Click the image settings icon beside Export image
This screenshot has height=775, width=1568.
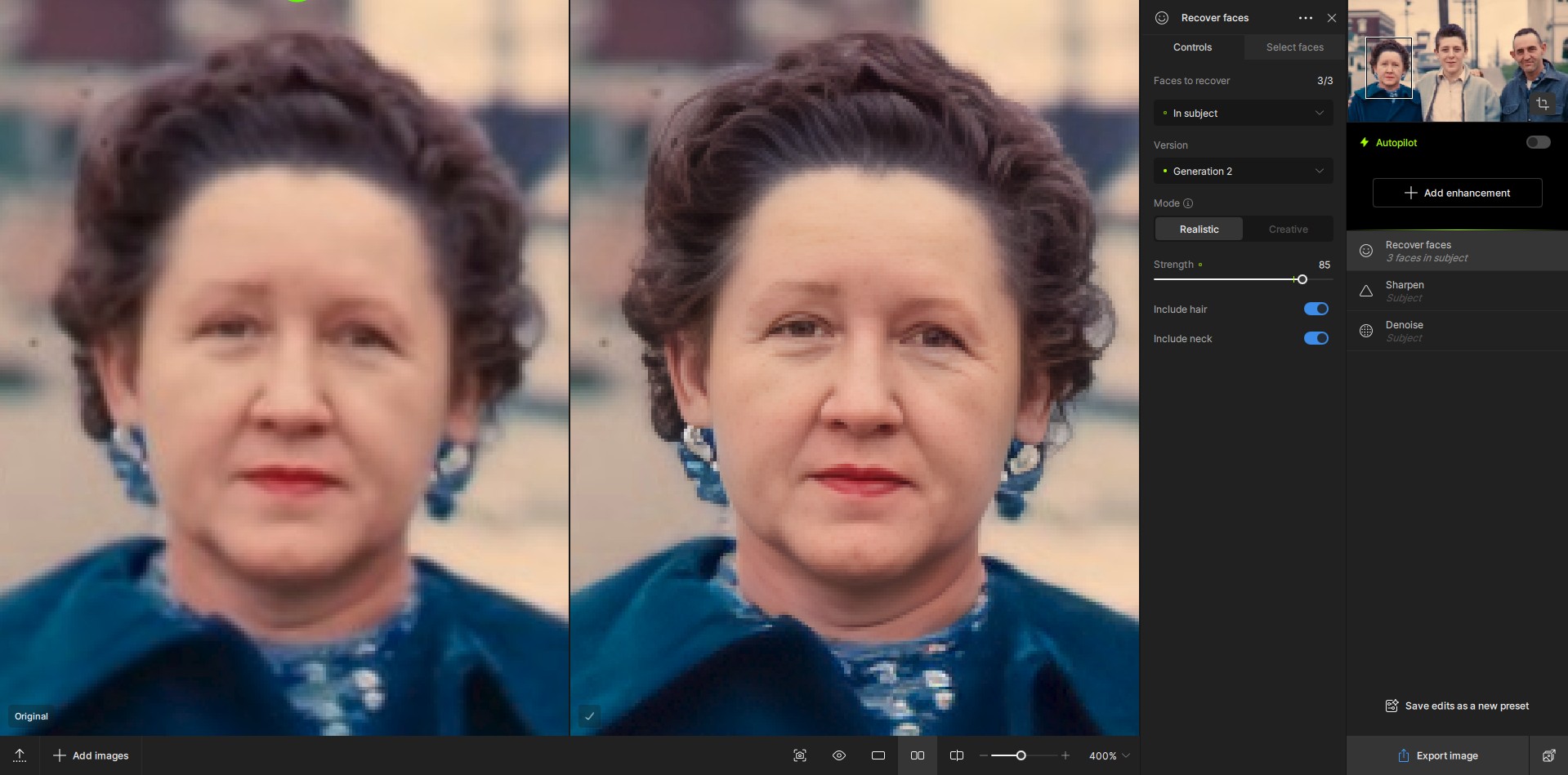(x=1548, y=755)
